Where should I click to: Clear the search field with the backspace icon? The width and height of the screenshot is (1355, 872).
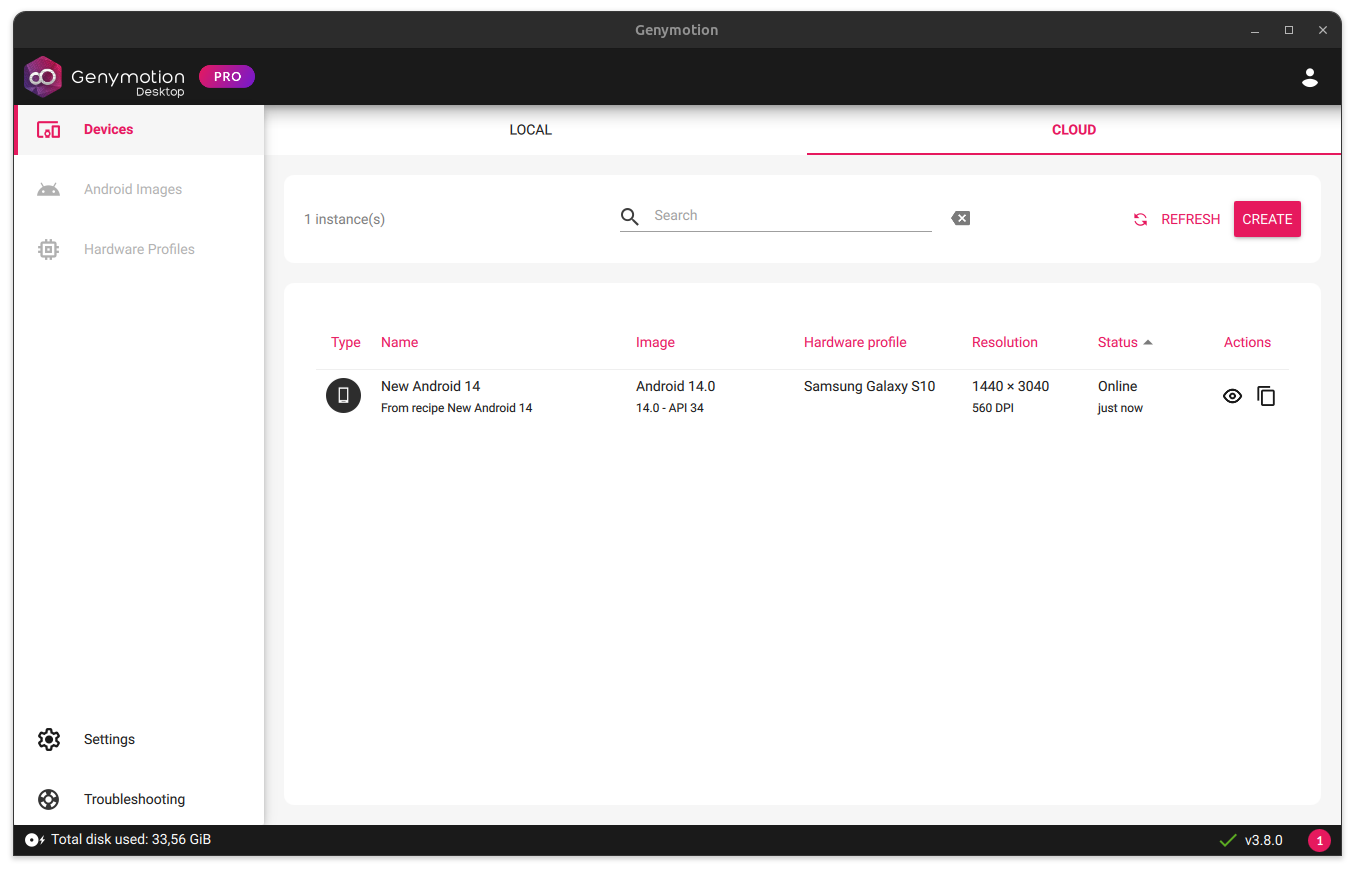click(959, 217)
